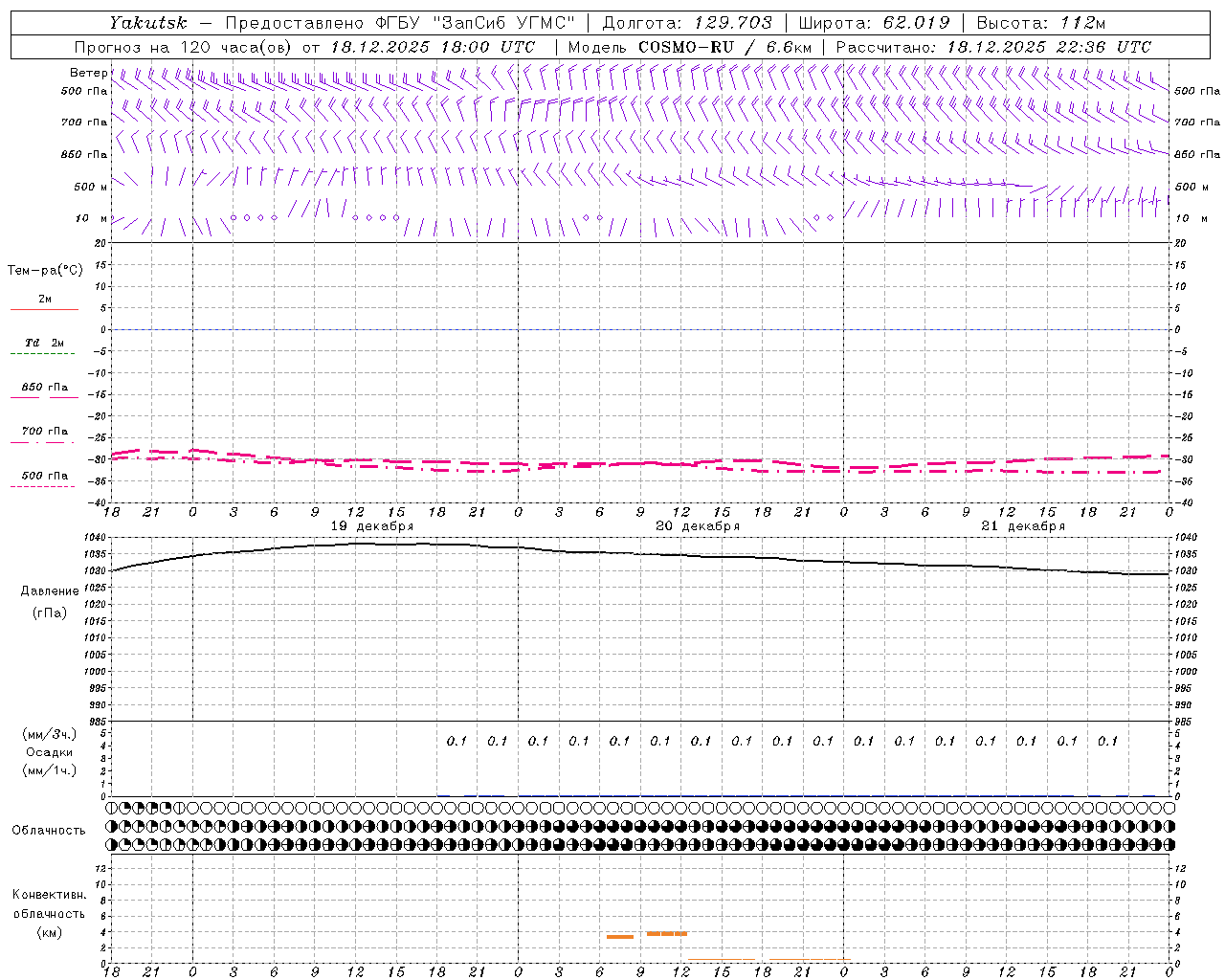Click the 19 декабря date label
The width and height of the screenshot is (1225, 980).
(x=372, y=526)
